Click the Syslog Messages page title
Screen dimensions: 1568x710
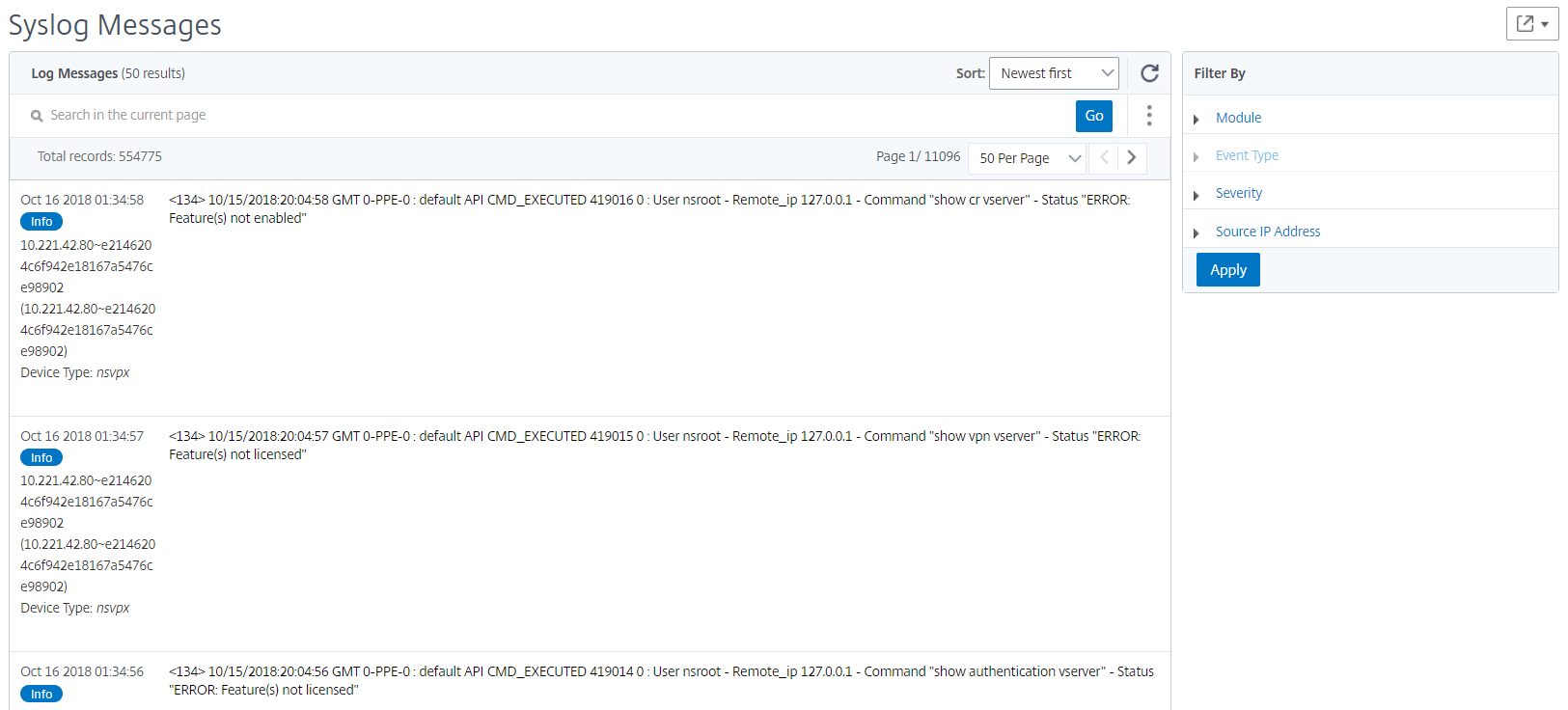click(x=115, y=25)
